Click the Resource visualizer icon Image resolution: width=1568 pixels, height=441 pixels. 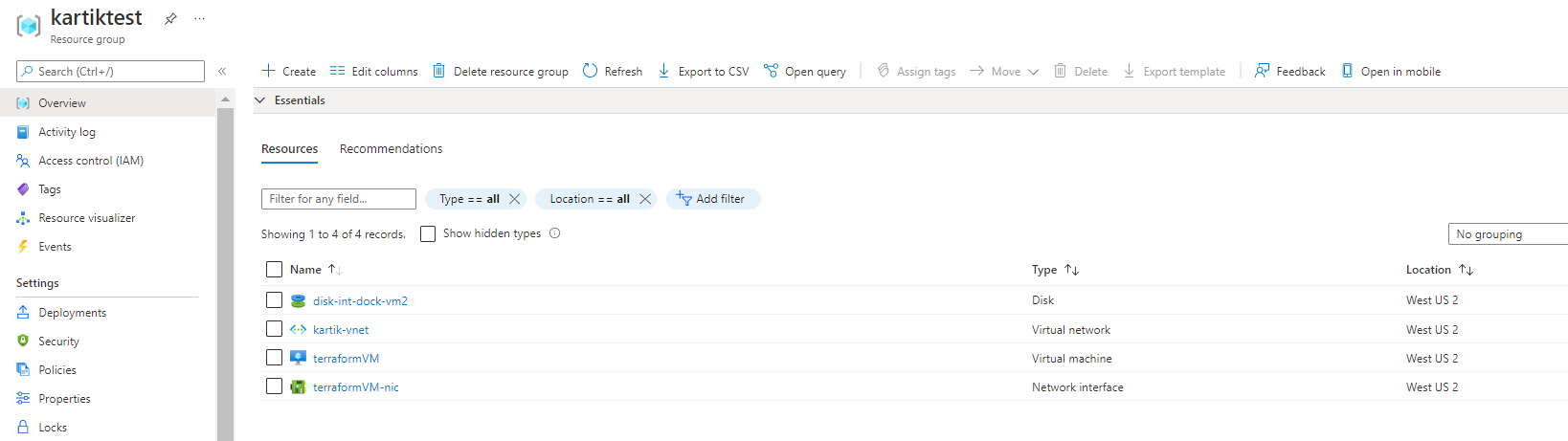pyautogui.click(x=23, y=218)
